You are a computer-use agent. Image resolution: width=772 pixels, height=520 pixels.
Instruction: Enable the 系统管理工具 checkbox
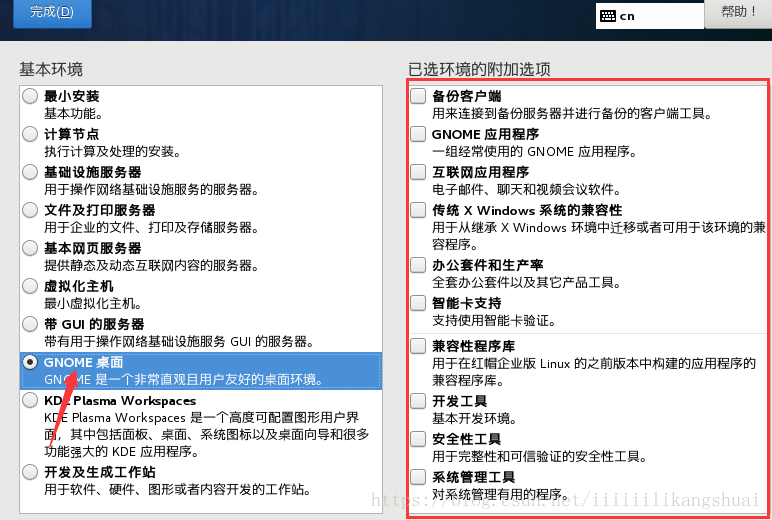[418, 477]
